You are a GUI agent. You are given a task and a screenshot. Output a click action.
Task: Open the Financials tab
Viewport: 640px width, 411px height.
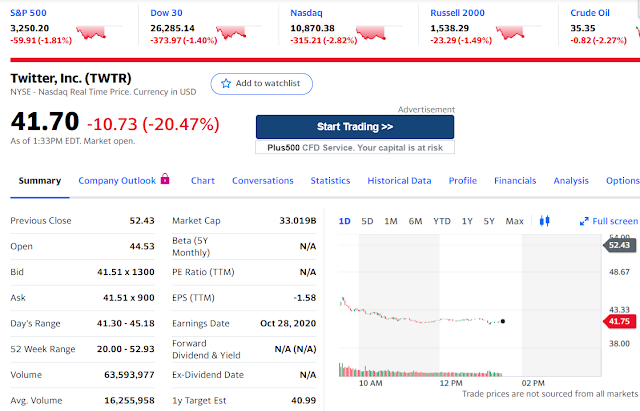(515, 181)
